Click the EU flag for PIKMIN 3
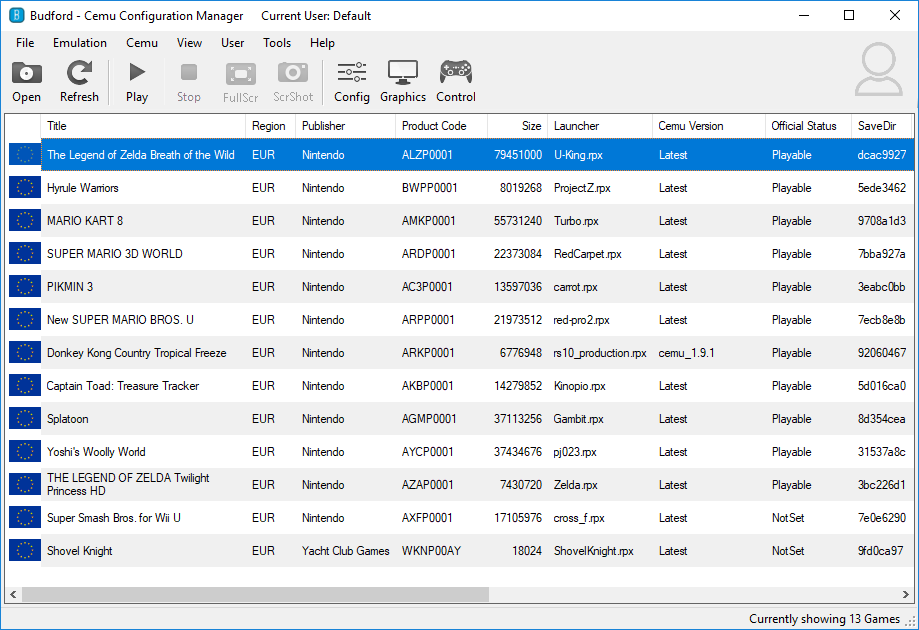 25,287
